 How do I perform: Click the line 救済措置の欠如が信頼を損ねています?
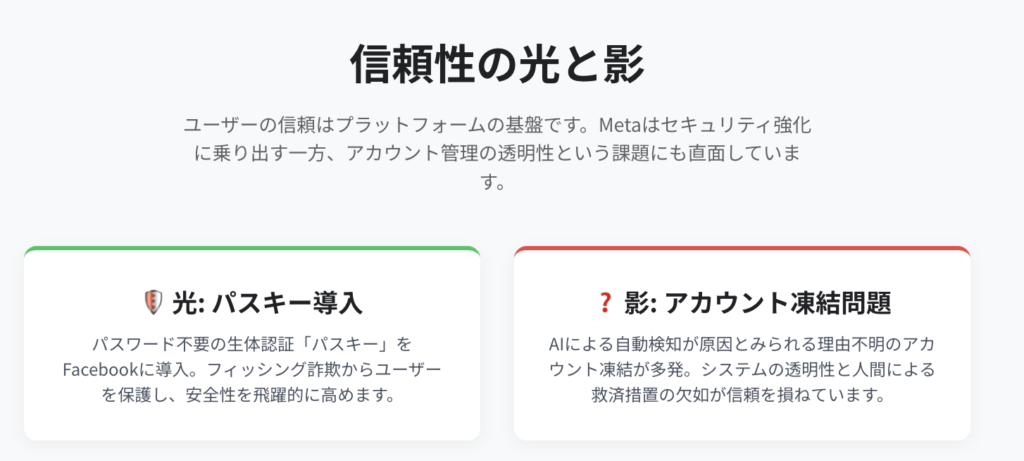[741, 395]
